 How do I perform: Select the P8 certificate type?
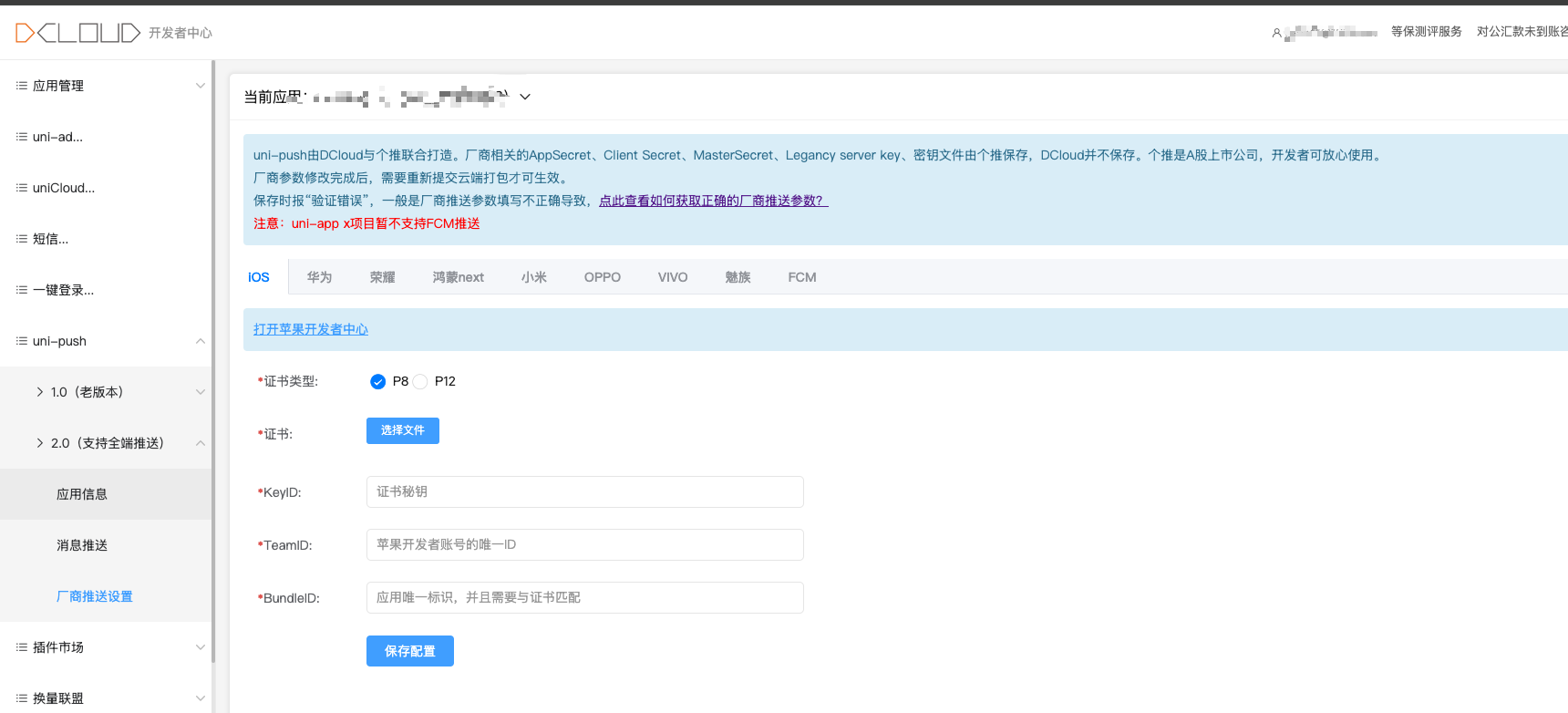(378, 381)
